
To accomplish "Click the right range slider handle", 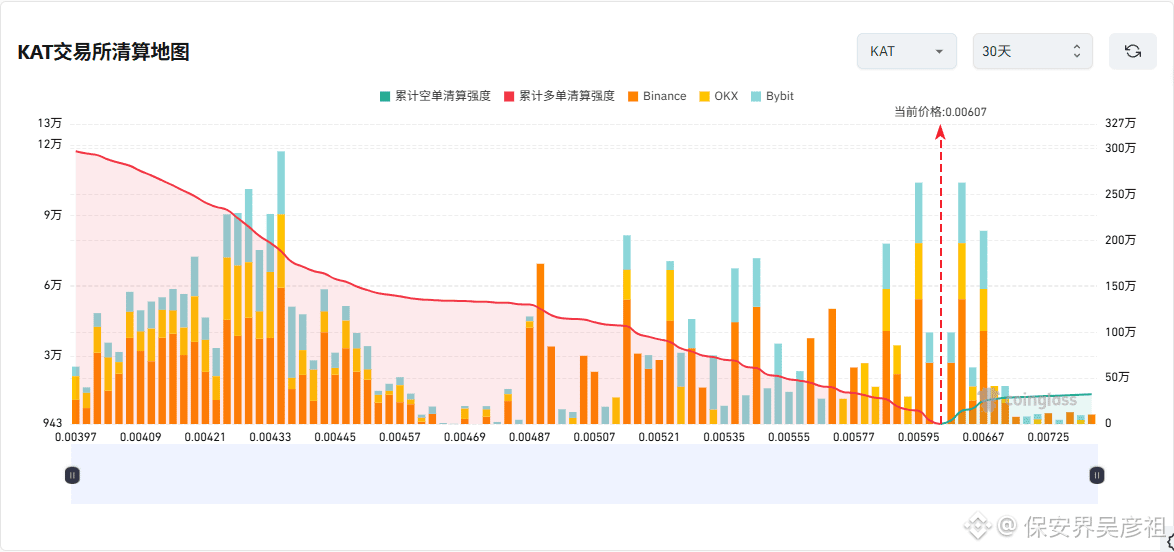I will click(x=1097, y=474).
